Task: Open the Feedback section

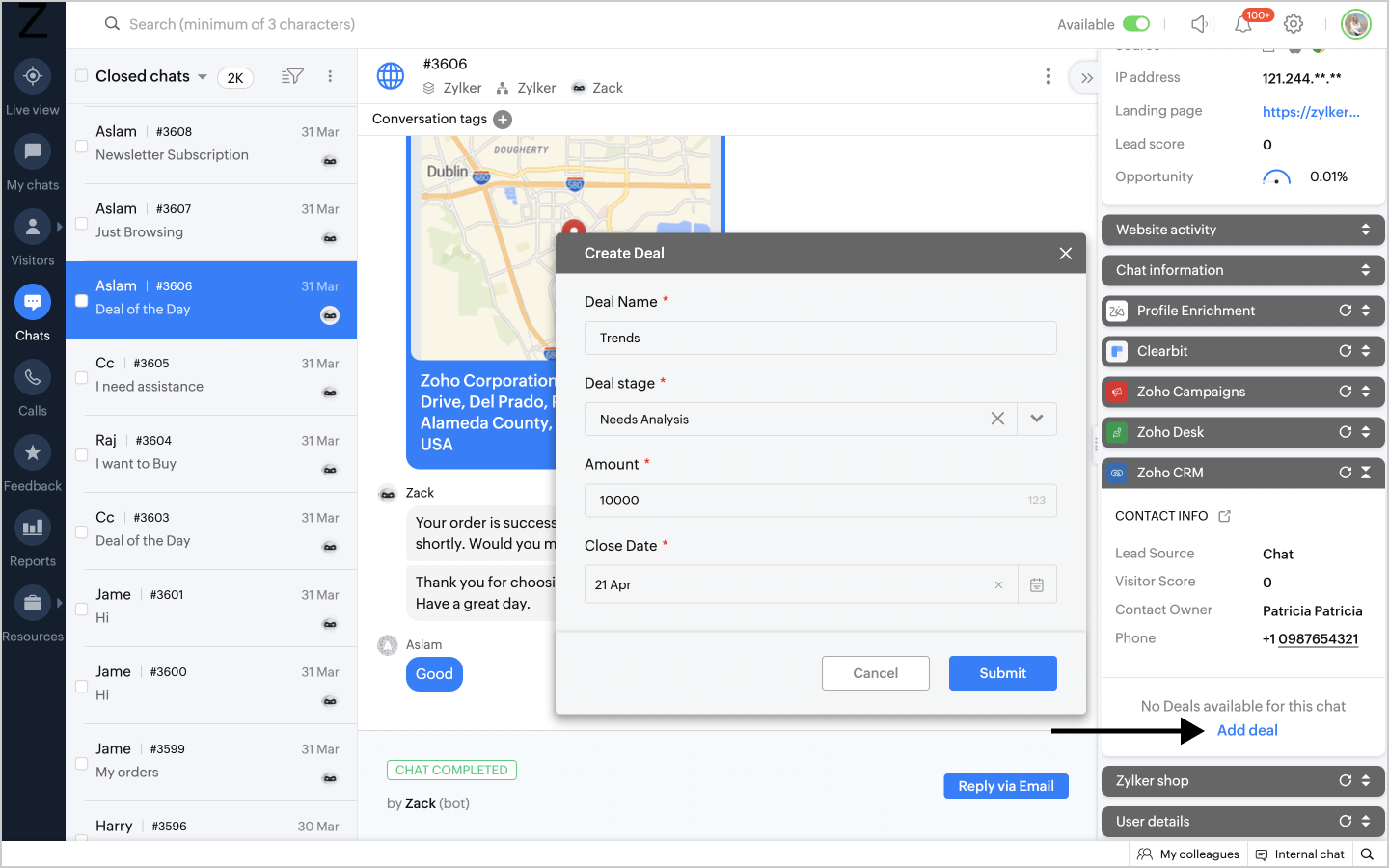Action: [33, 463]
